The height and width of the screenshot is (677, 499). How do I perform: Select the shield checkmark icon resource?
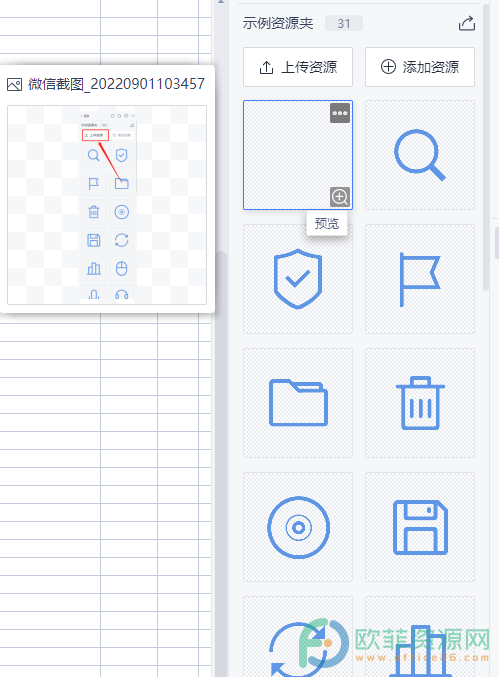tap(298, 279)
